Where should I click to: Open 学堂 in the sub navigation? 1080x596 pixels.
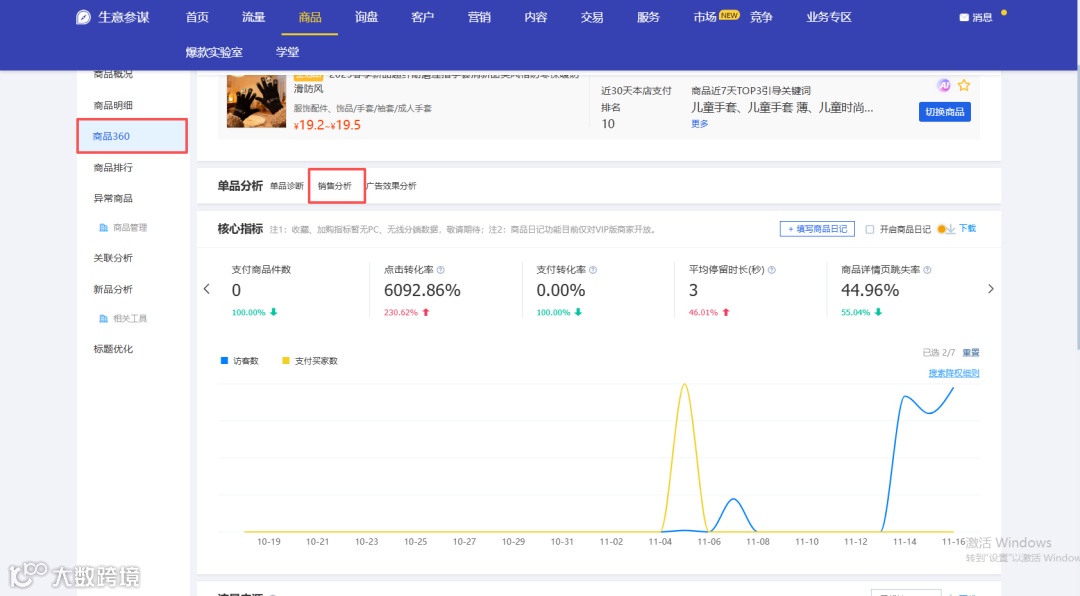point(287,52)
